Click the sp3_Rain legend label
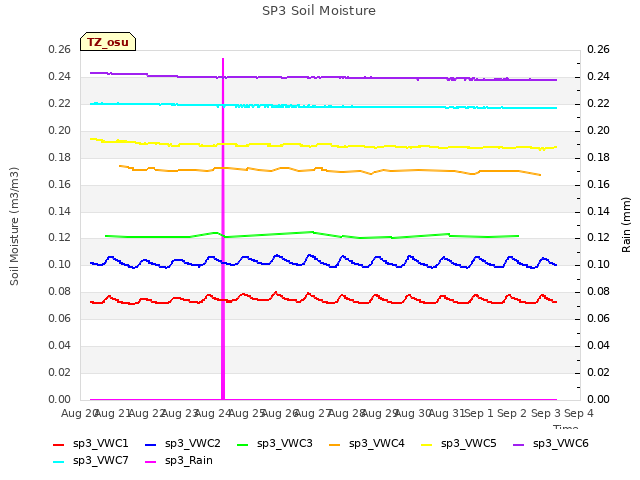The width and height of the screenshot is (640, 480). click(189, 461)
